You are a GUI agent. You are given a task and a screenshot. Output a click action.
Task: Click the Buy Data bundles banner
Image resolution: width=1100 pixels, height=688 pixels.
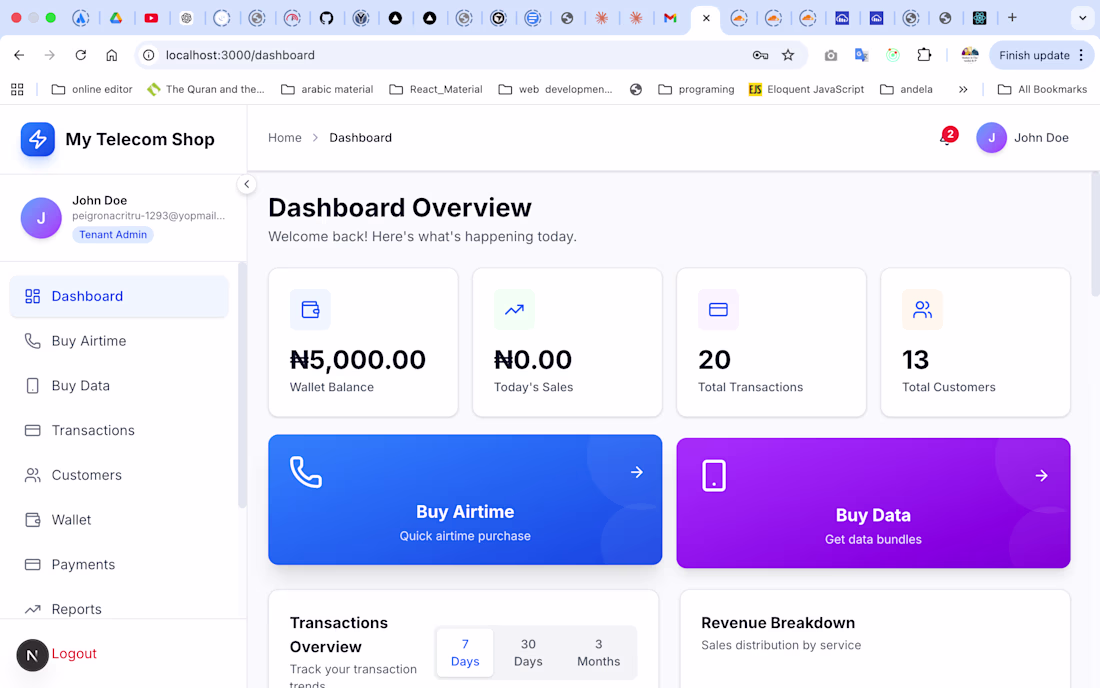pos(873,503)
